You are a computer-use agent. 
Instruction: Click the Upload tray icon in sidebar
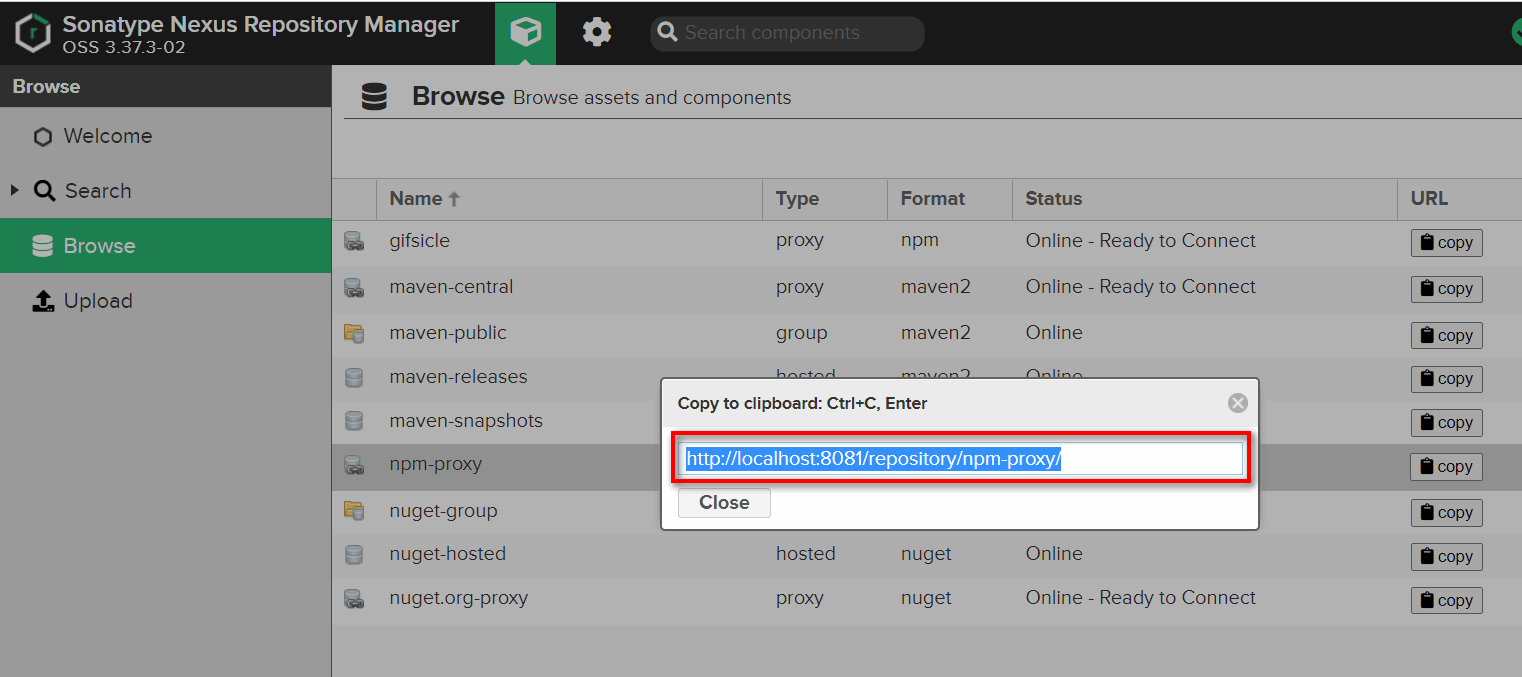pyautogui.click(x=43, y=301)
